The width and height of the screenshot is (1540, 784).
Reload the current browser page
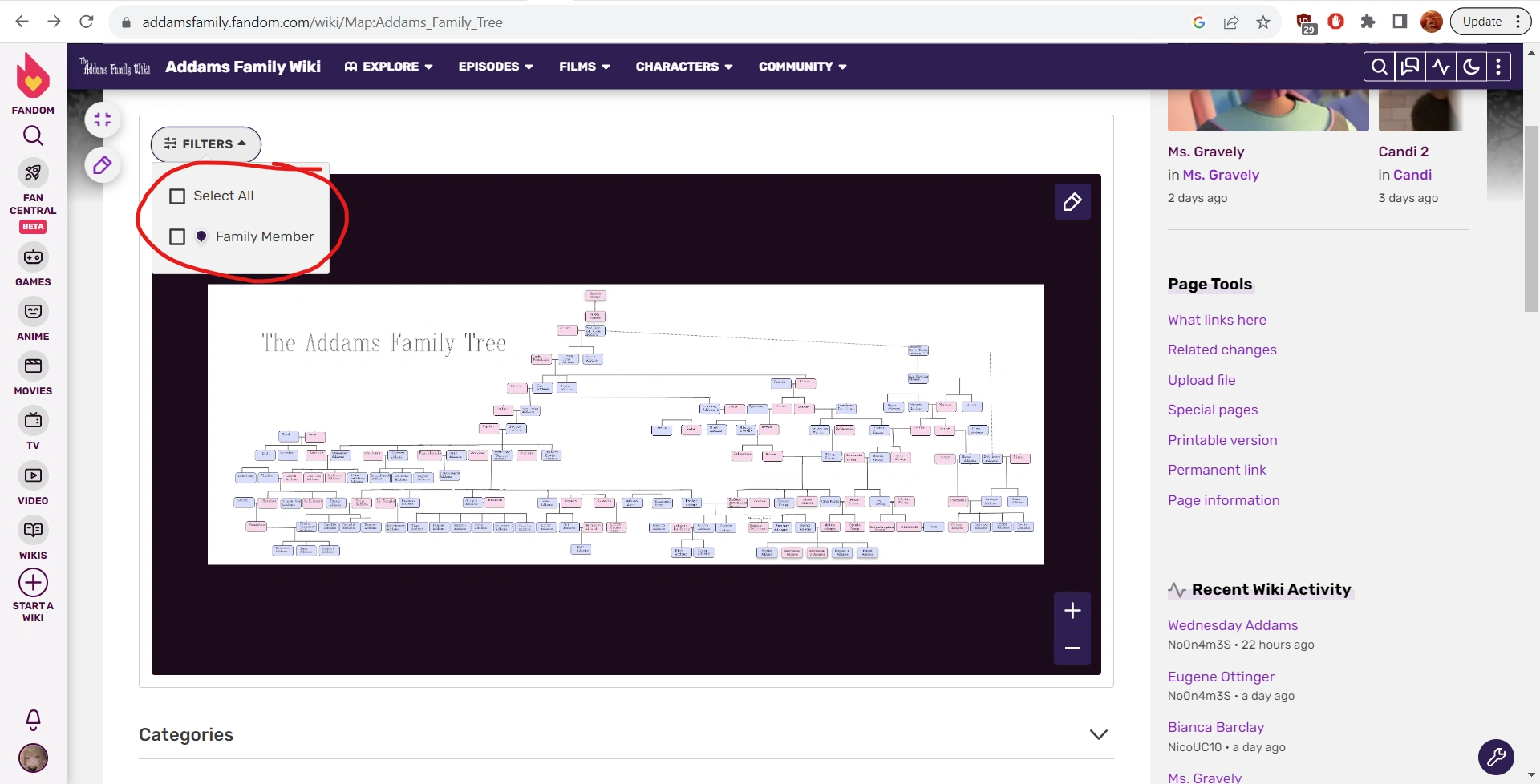click(86, 22)
